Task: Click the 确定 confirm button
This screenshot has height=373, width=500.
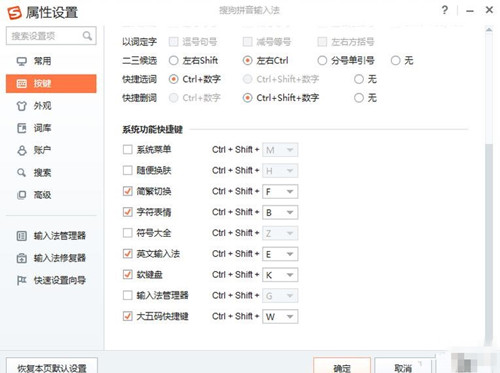Action: tap(342, 366)
